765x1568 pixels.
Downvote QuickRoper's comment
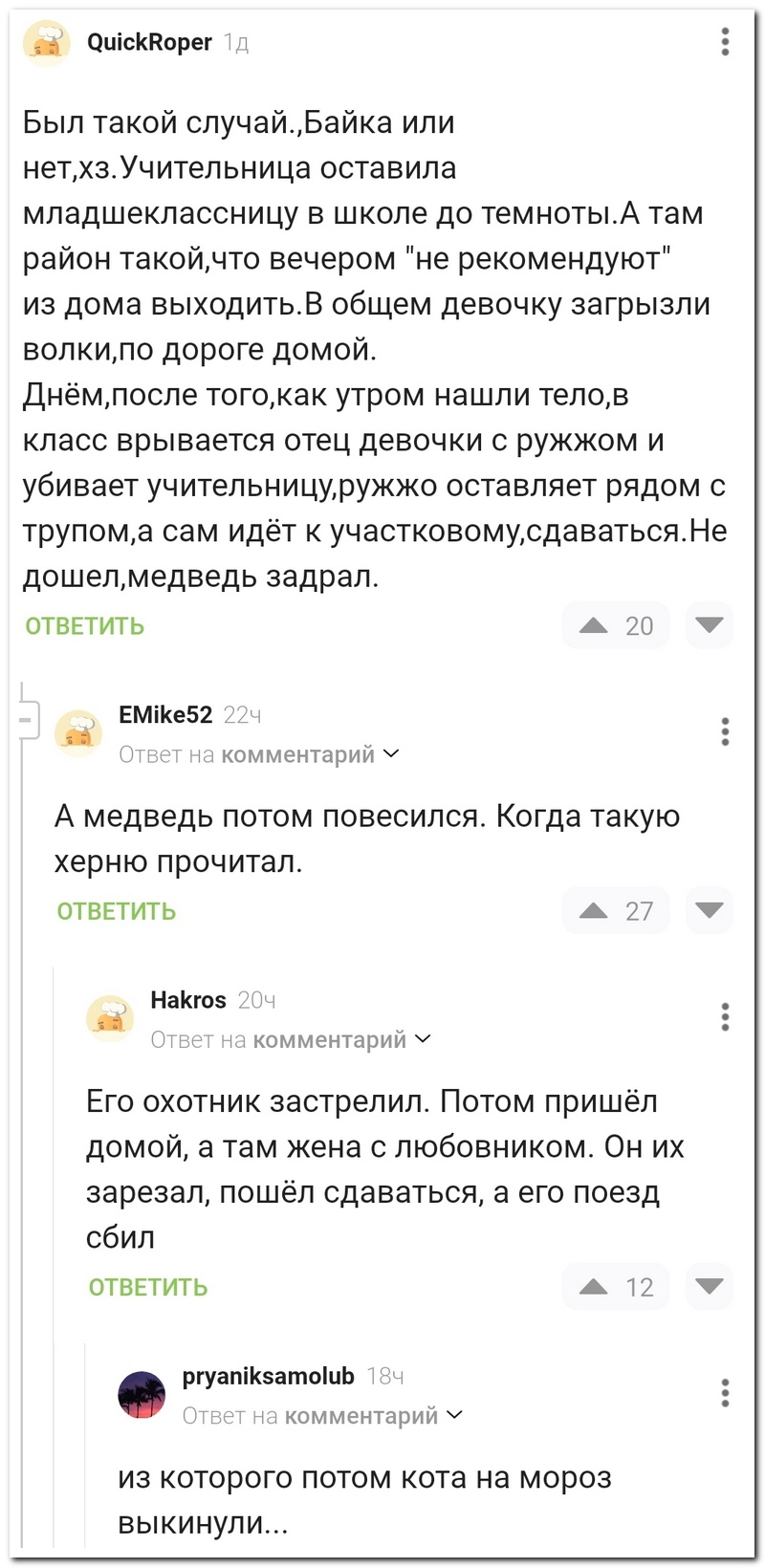tap(710, 625)
